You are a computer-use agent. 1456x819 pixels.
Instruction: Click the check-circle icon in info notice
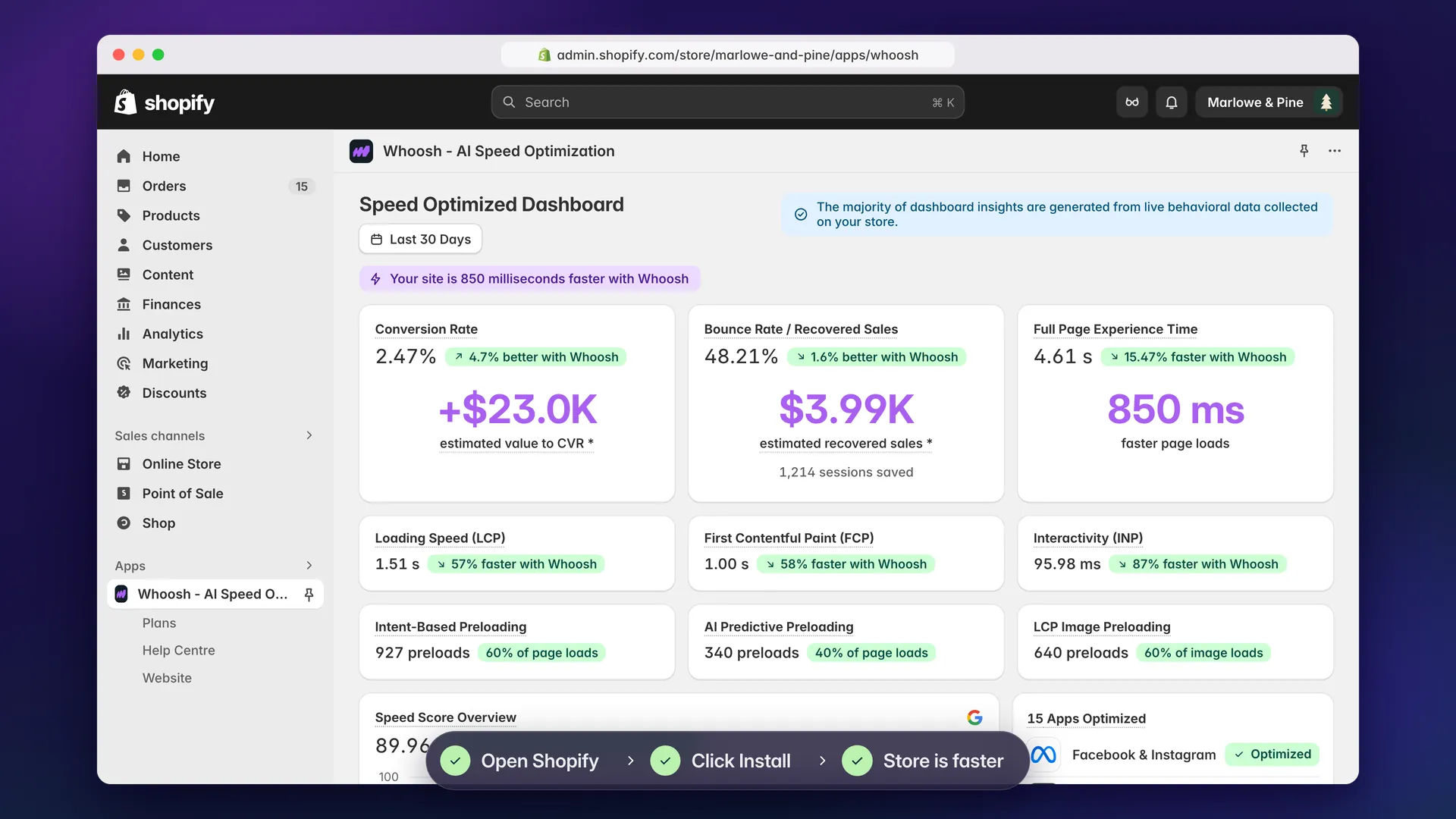[801, 215]
